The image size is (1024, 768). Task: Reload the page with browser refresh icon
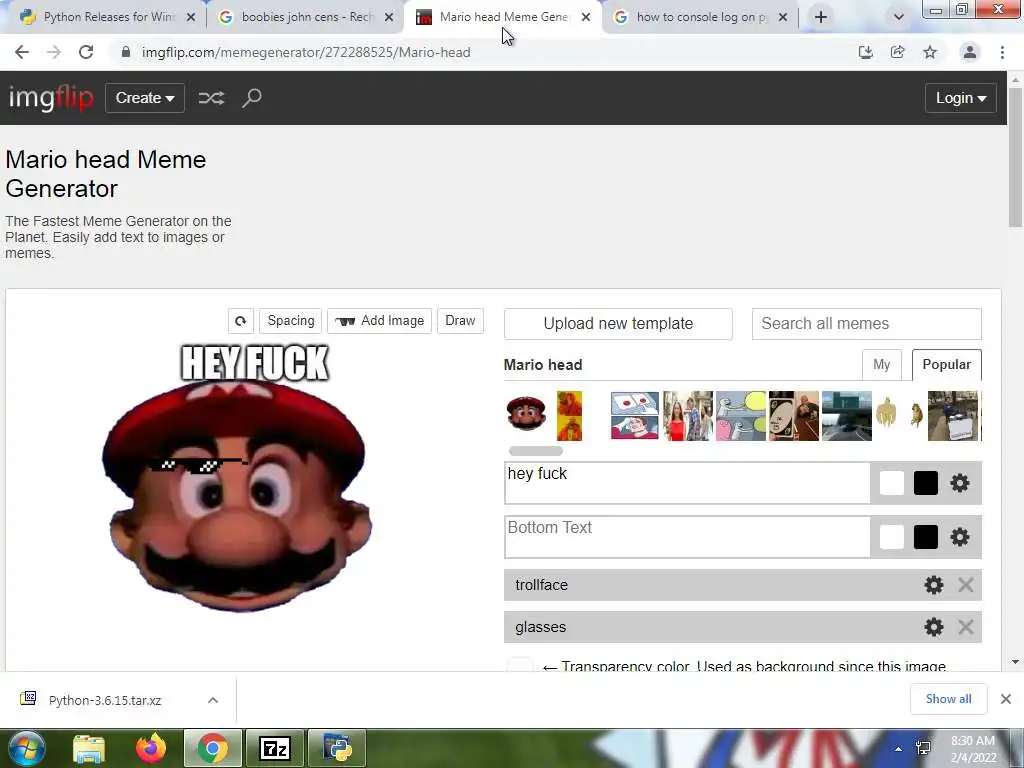pos(86,52)
